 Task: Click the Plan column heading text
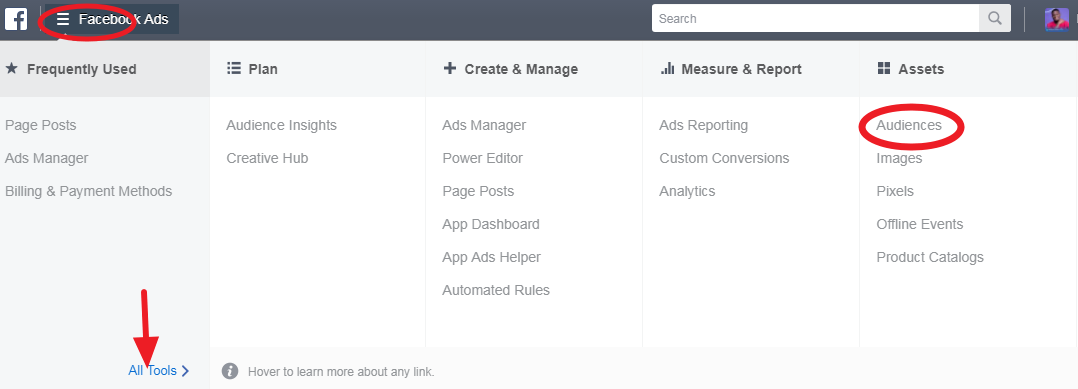[x=263, y=69]
